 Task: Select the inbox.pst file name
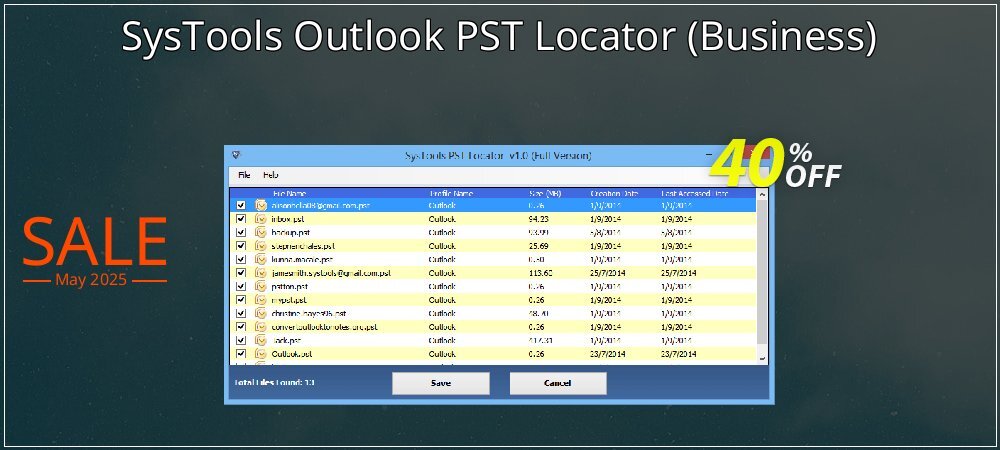tap(288, 219)
